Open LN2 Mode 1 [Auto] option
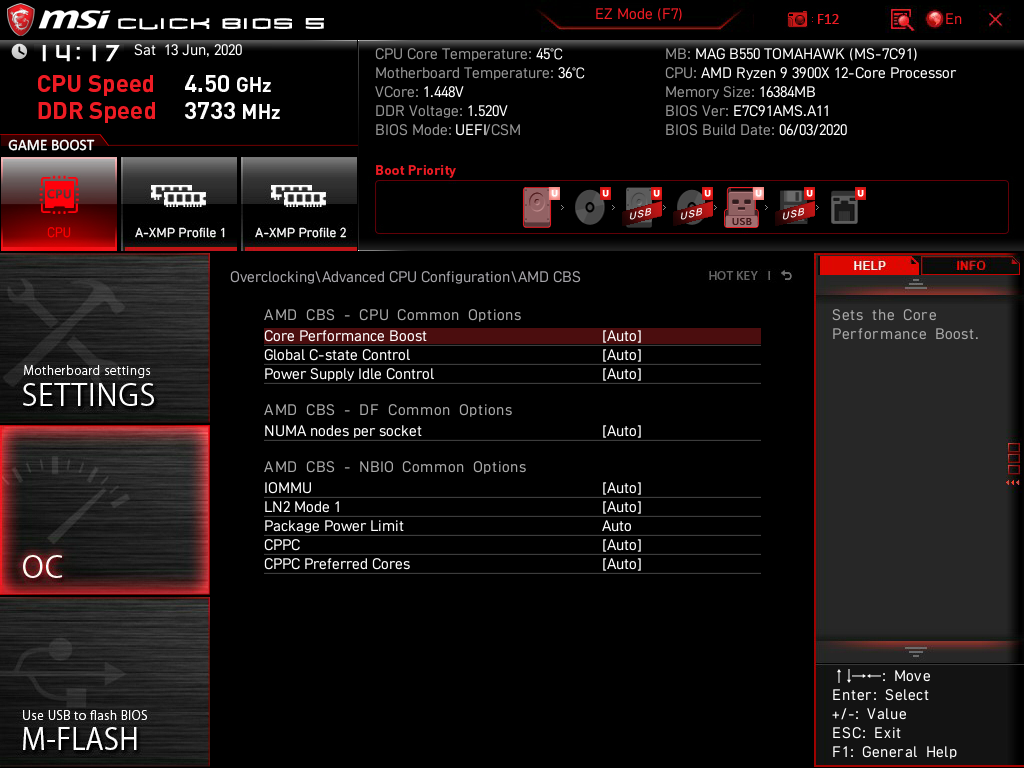Image resolution: width=1024 pixels, height=768 pixels. [512, 507]
